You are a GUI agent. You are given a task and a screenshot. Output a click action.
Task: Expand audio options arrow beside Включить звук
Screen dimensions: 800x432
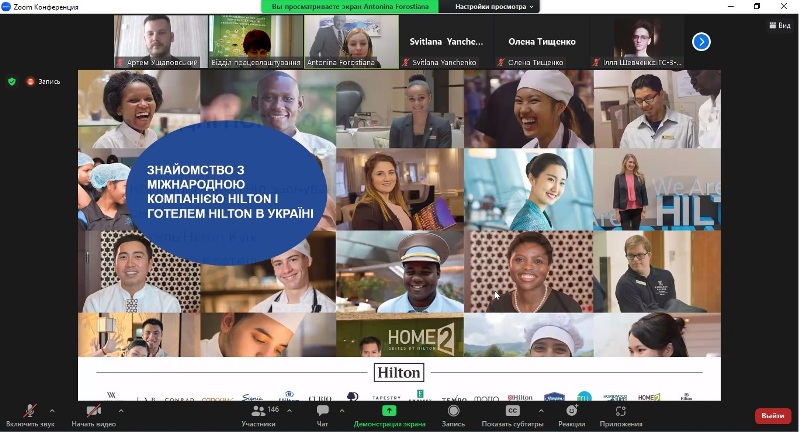click(52, 411)
